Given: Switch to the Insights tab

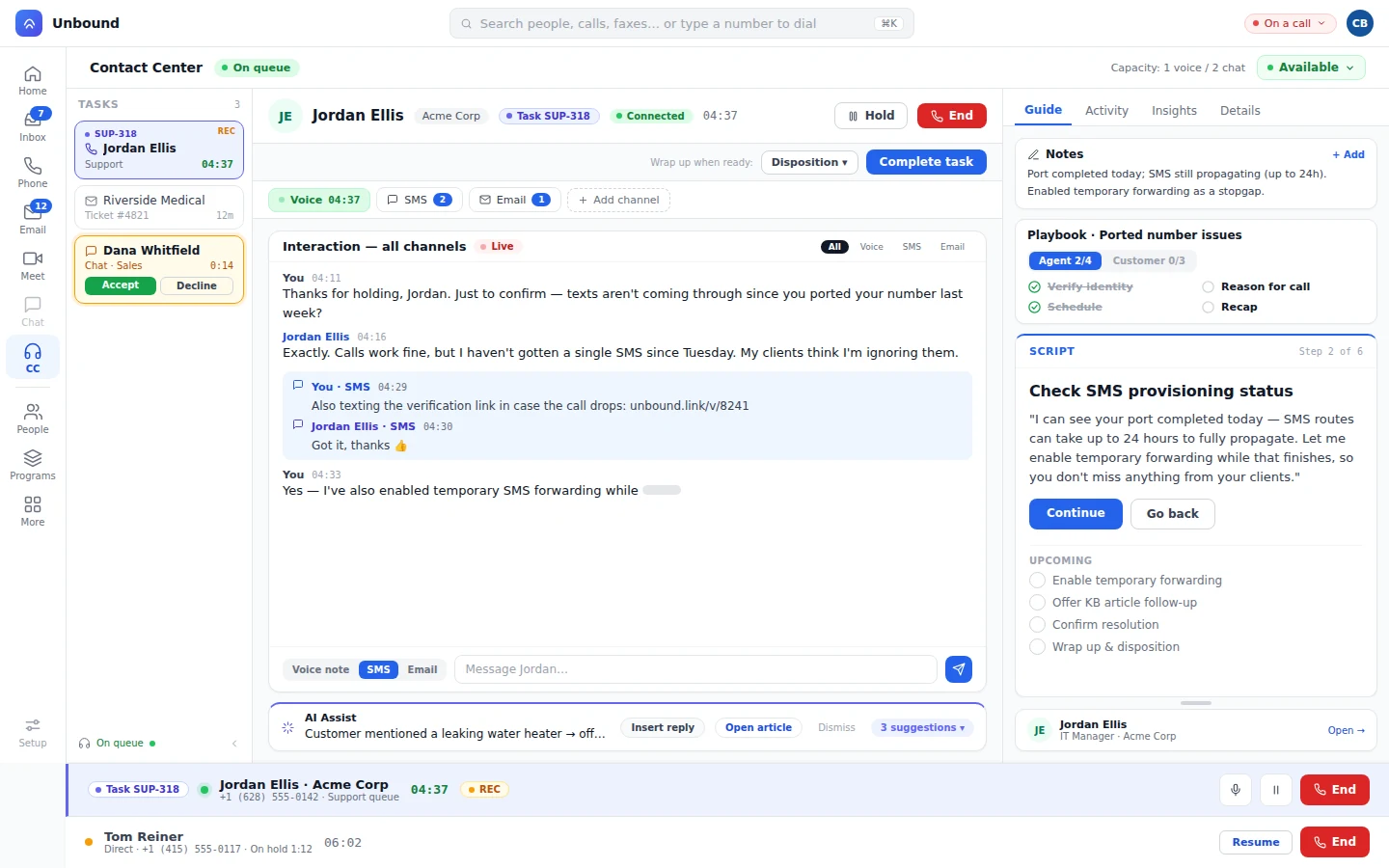Looking at the screenshot, I should click(x=1174, y=111).
